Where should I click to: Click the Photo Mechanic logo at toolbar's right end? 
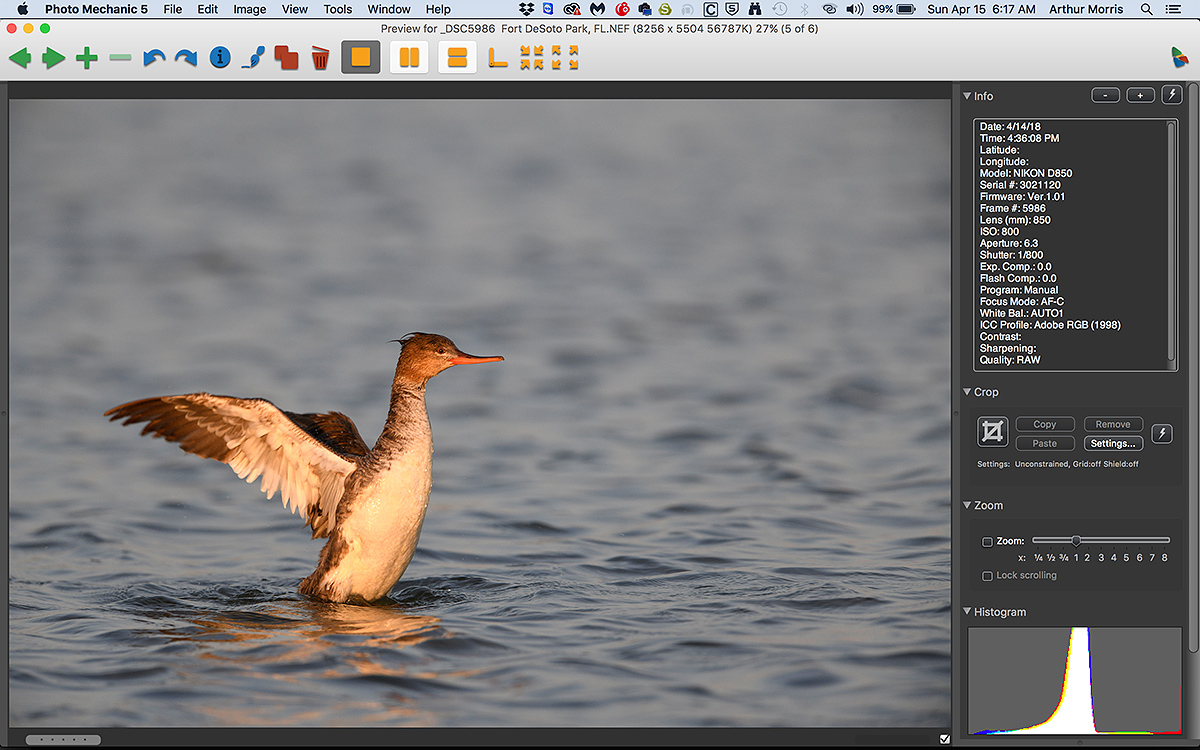click(x=1181, y=58)
